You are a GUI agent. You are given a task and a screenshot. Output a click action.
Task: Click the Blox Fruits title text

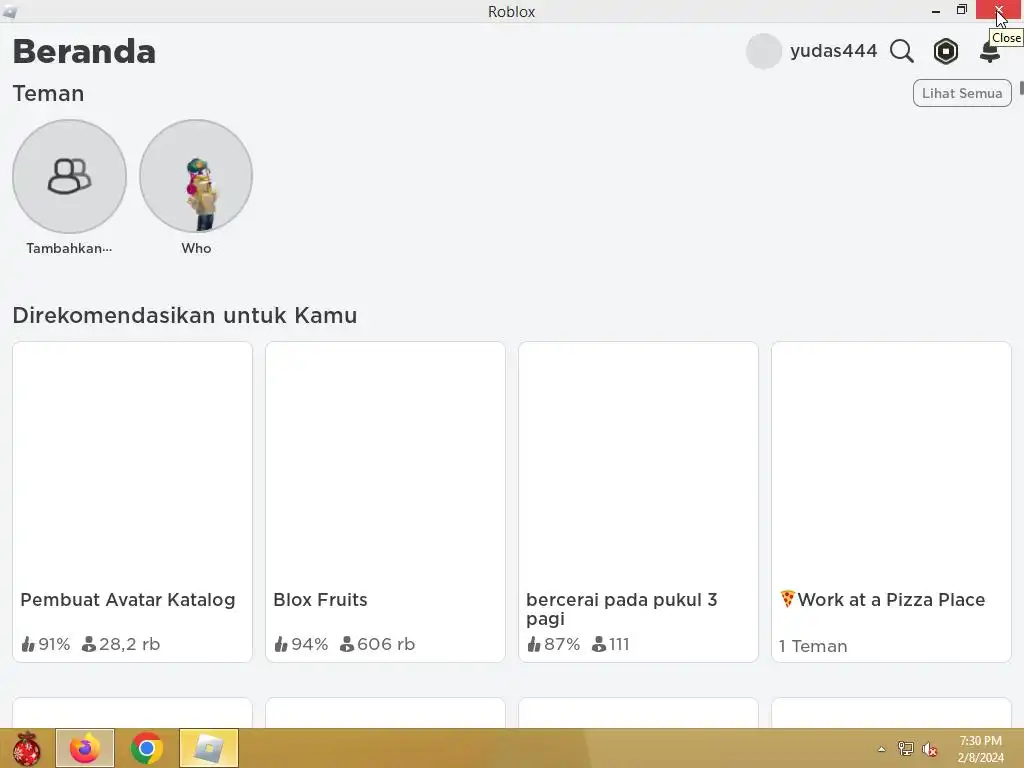(320, 600)
